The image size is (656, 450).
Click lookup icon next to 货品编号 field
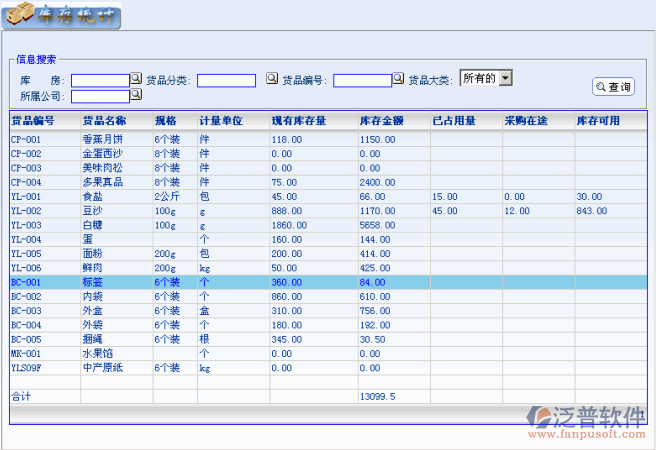pos(398,79)
